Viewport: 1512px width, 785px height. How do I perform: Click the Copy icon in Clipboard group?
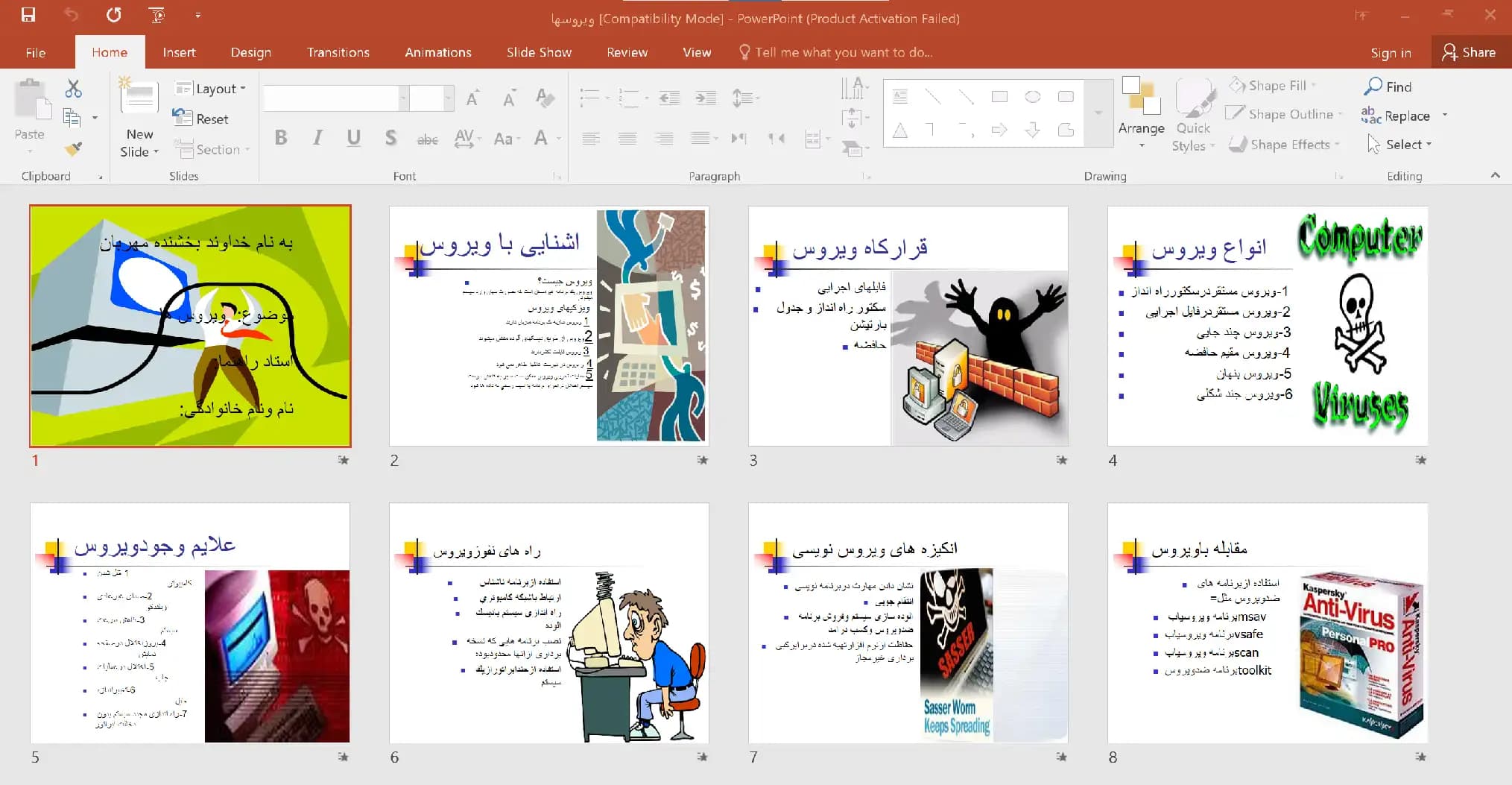(72, 117)
